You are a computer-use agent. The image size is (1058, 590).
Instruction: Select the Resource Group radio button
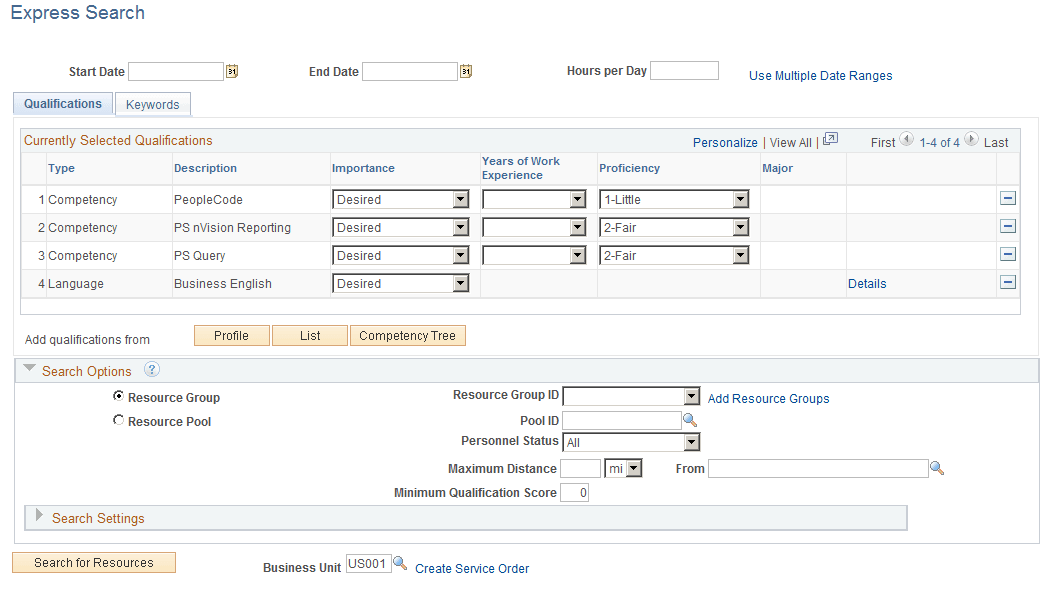(x=118, y=396)
